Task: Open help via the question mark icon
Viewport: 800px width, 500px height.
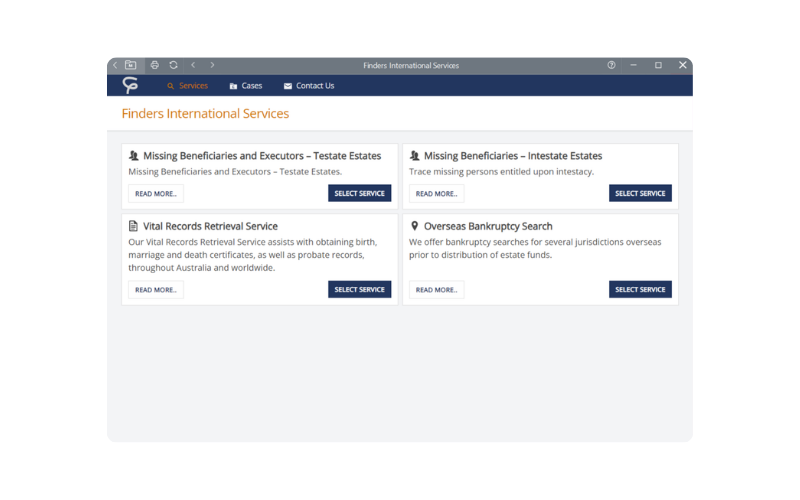Action: coord(611,65)
